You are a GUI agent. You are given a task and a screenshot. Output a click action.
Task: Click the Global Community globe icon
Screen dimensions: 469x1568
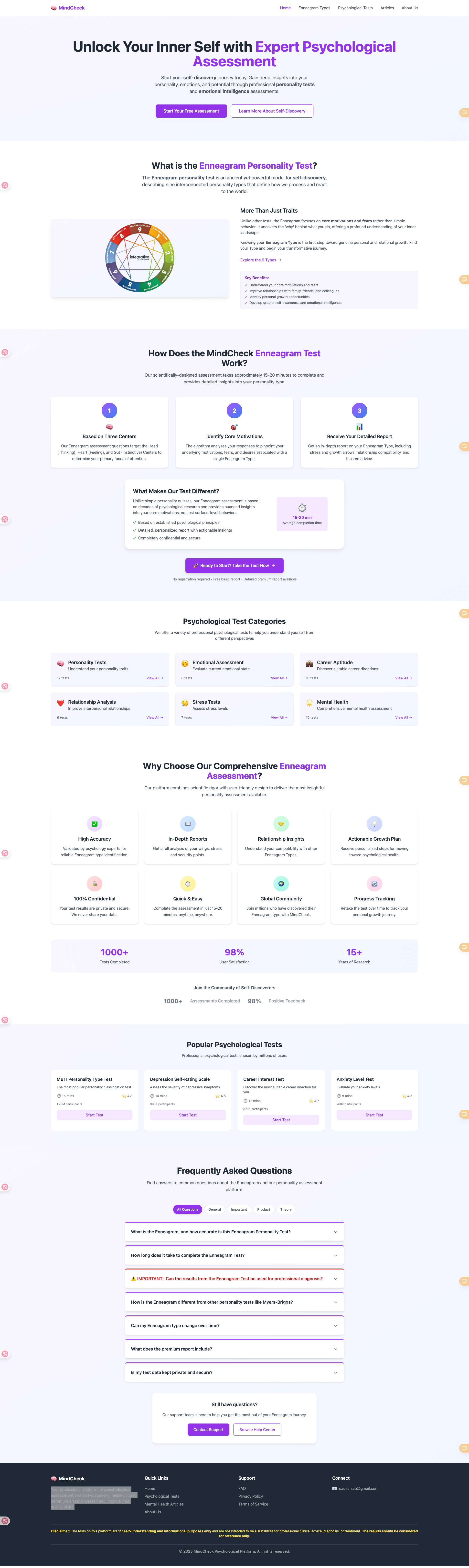pos(281,884)
